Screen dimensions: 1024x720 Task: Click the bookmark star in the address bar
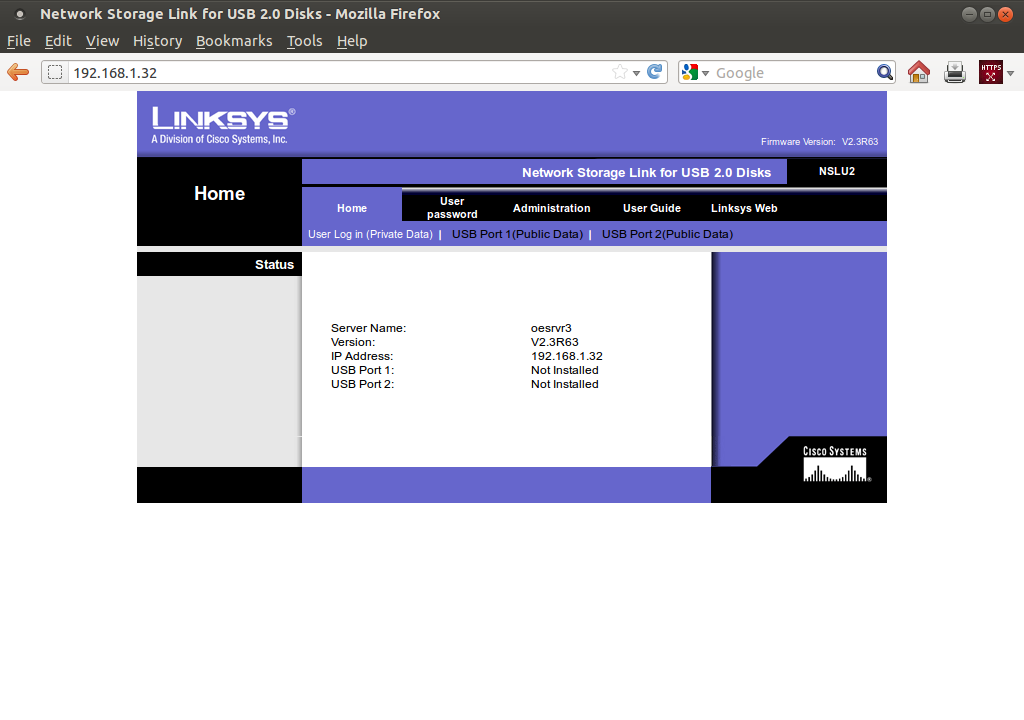(x=618, y=71)
